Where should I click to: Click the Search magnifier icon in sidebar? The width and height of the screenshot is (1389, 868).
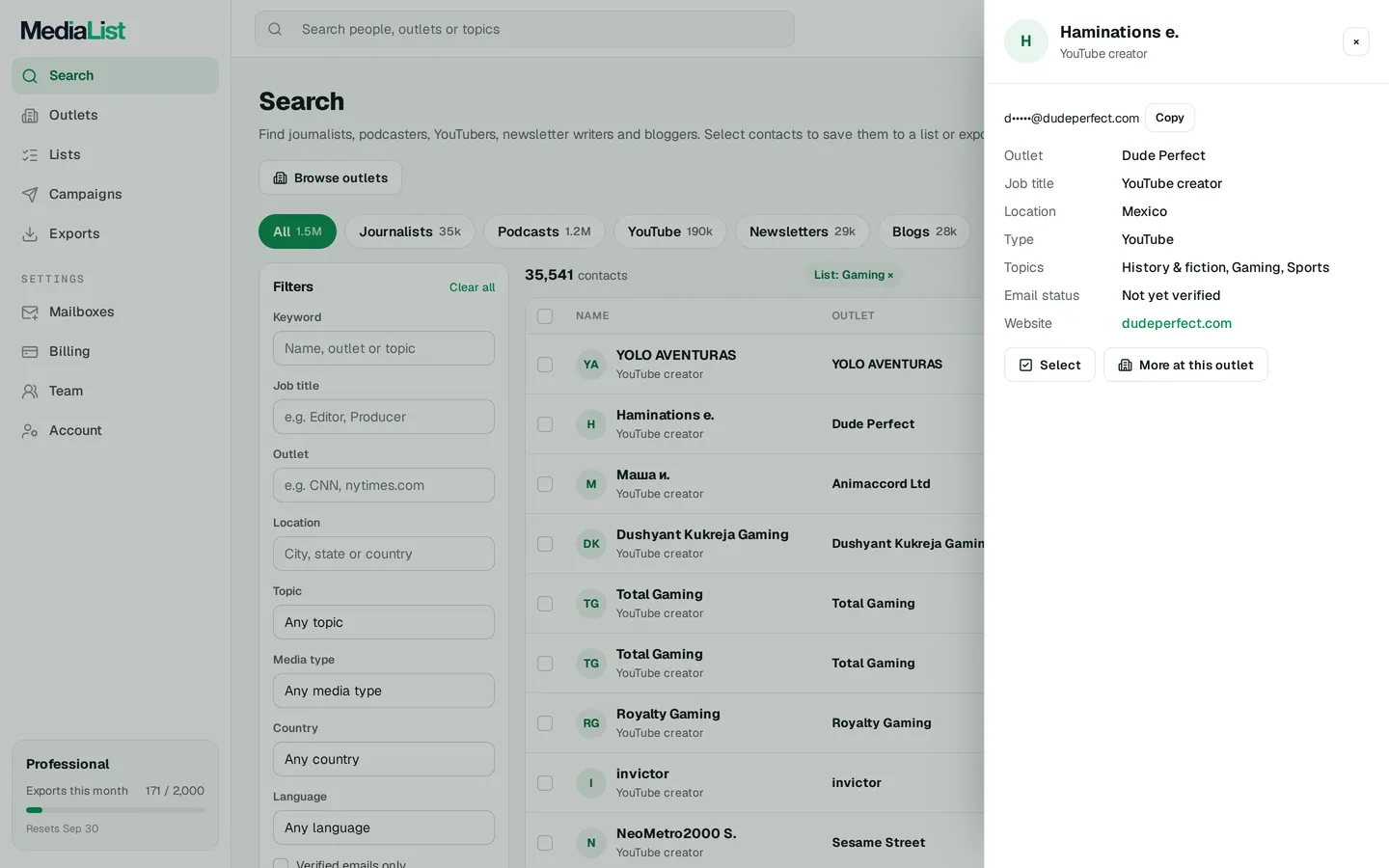click(x=30, y=76)
